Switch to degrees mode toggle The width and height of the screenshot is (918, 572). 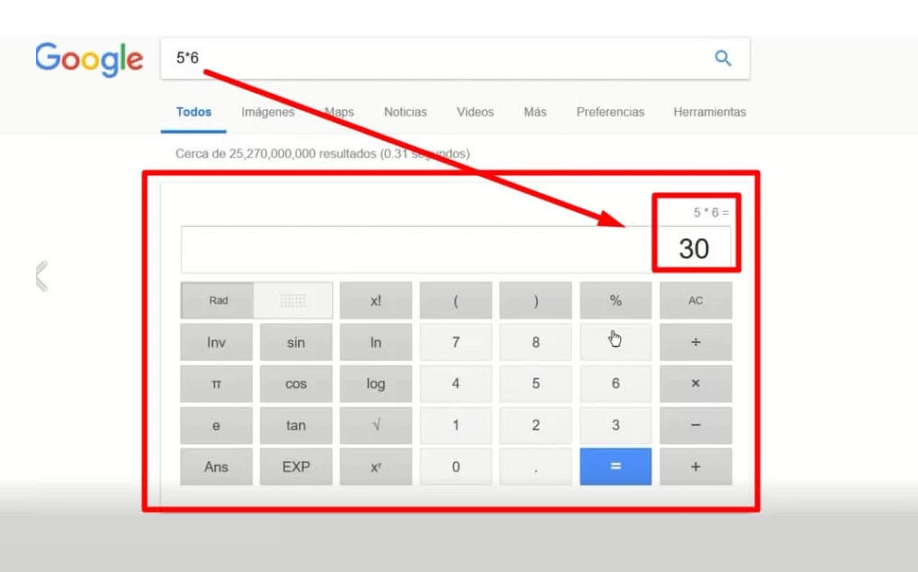pyautogui.click(x=293, y=300)
